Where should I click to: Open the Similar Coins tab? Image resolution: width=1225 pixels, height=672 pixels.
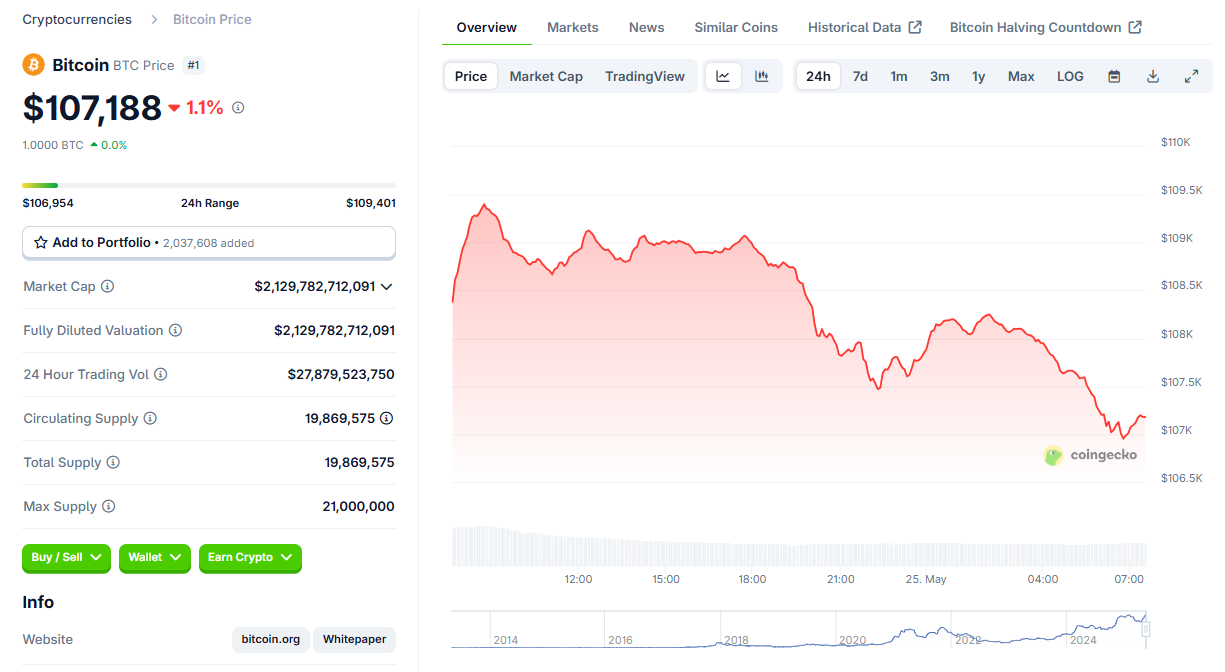click(x=736, y=27)
